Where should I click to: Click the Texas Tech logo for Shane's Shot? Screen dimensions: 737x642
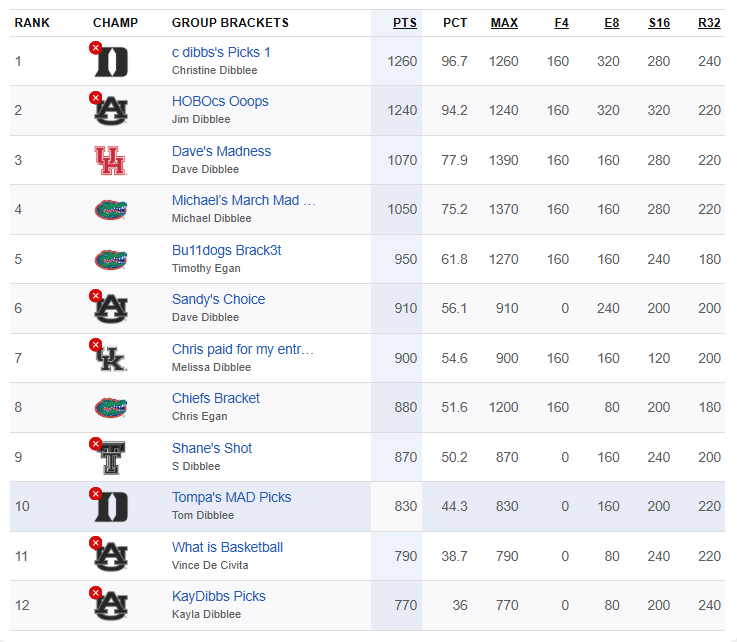tap(111, 457)
